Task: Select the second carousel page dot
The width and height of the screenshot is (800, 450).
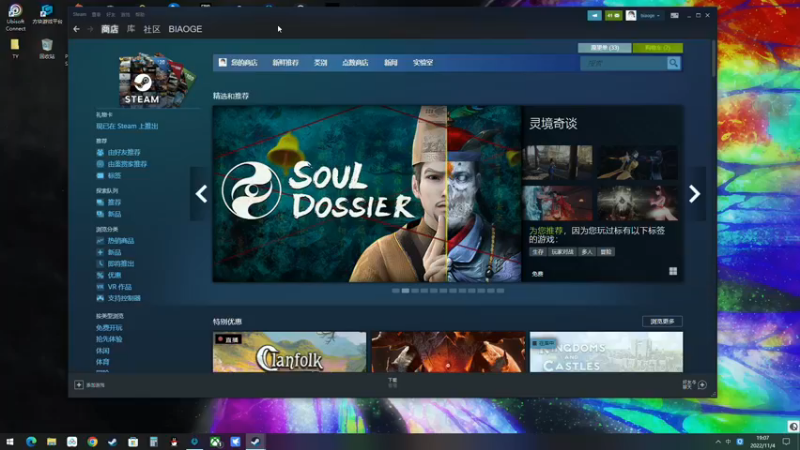Action: (x=405, y=291)
